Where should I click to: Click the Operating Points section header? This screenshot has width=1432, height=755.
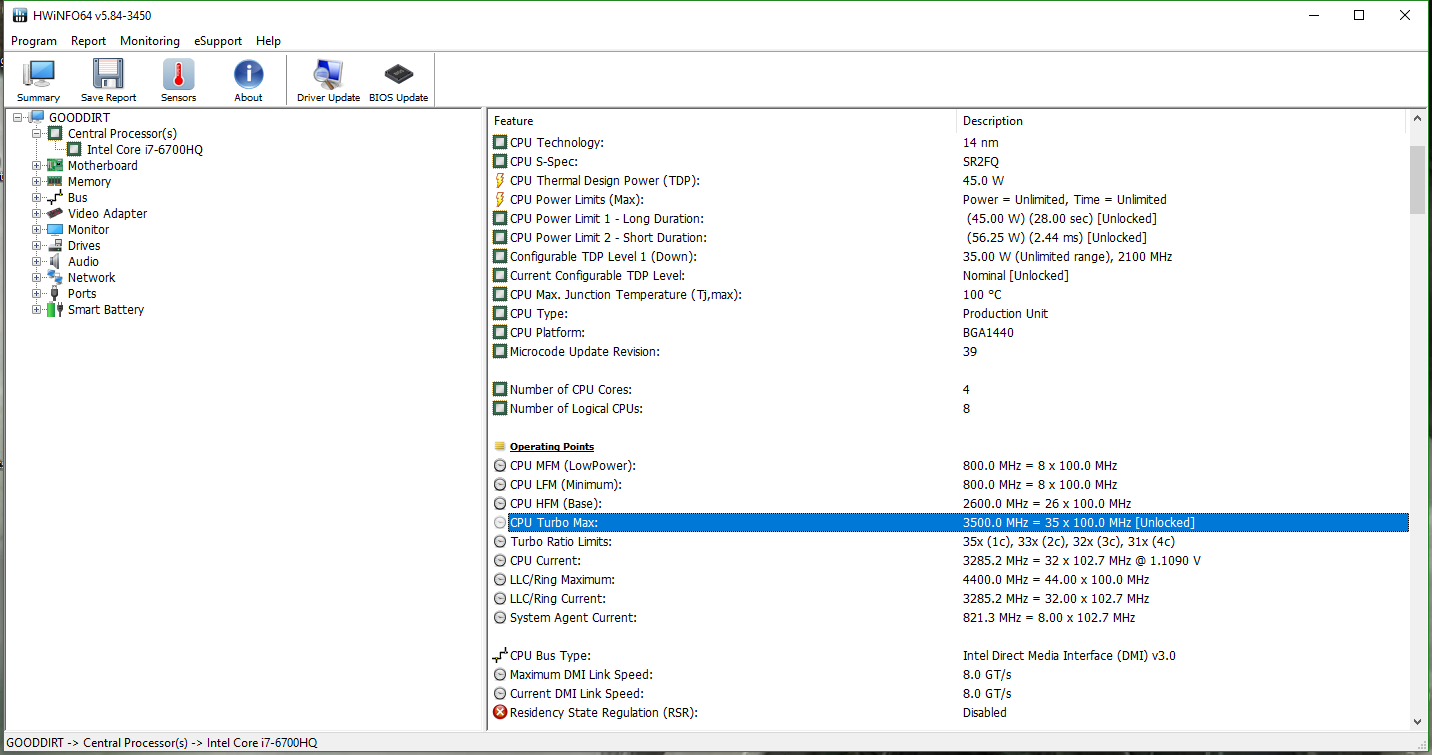[551, 447]
